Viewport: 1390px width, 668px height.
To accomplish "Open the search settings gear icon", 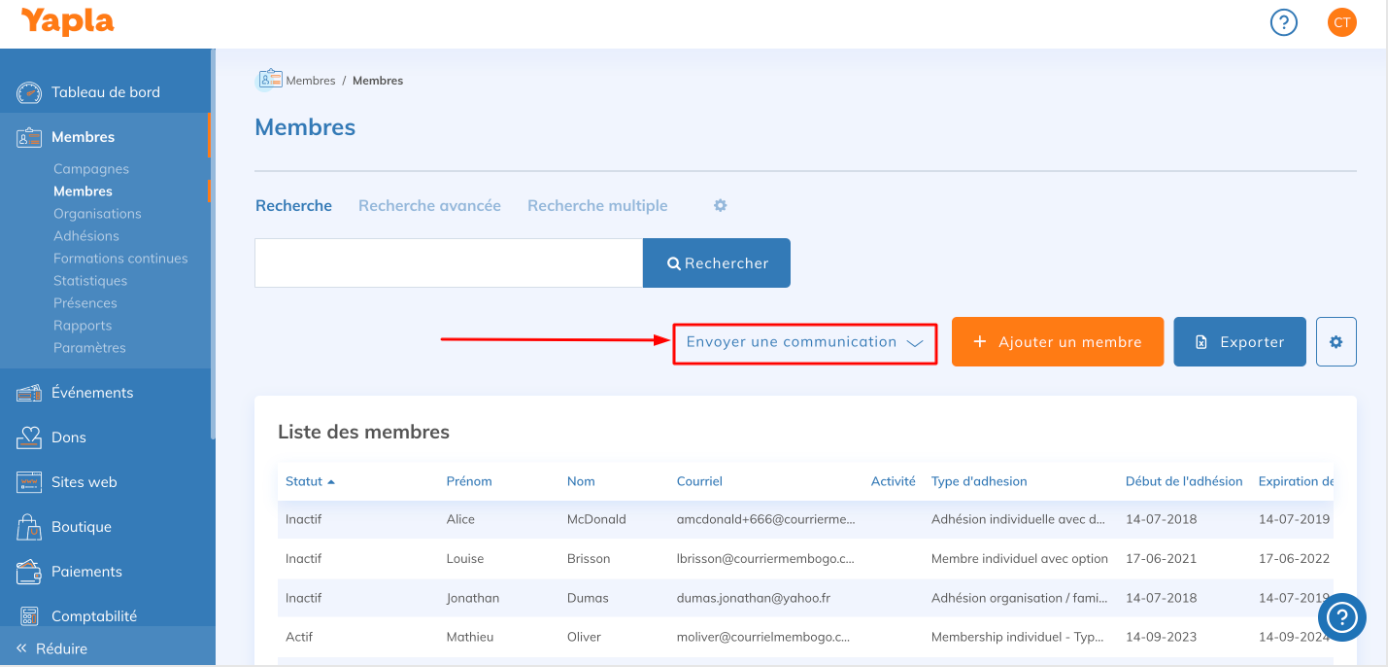I will pyautogui.click(x=720, y=205).
